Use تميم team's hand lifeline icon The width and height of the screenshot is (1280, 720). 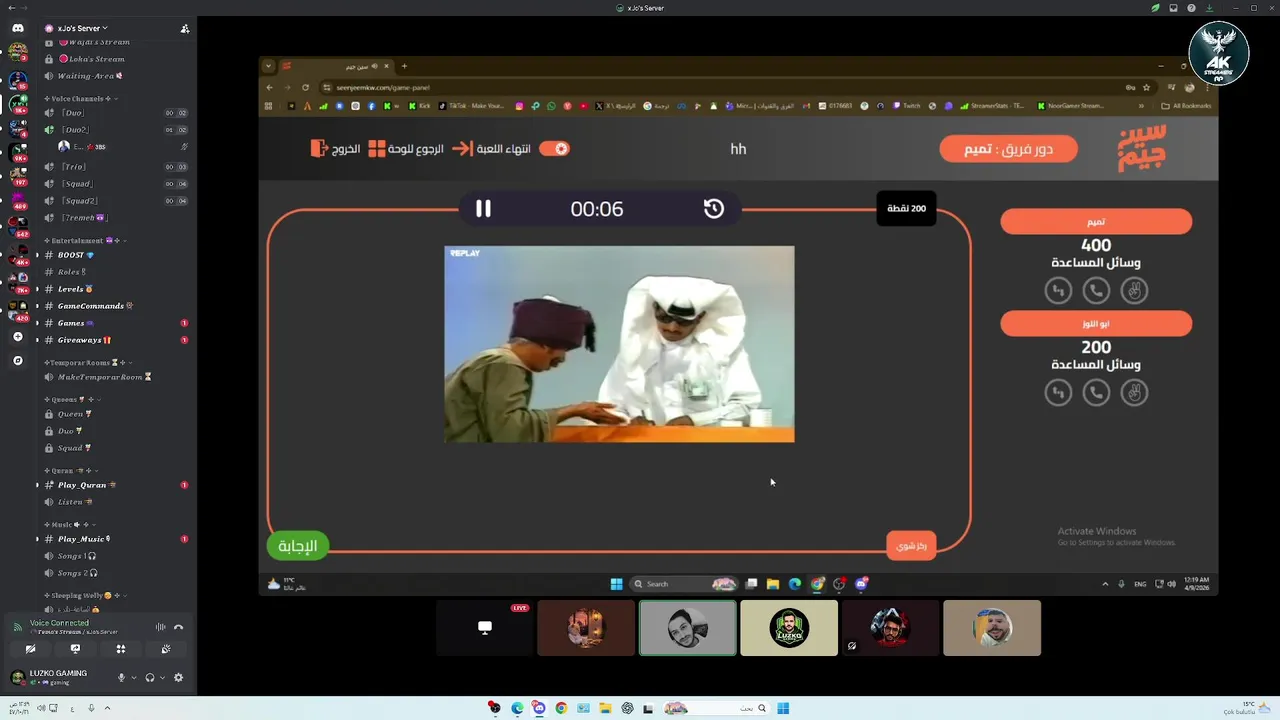point(1134,290)
